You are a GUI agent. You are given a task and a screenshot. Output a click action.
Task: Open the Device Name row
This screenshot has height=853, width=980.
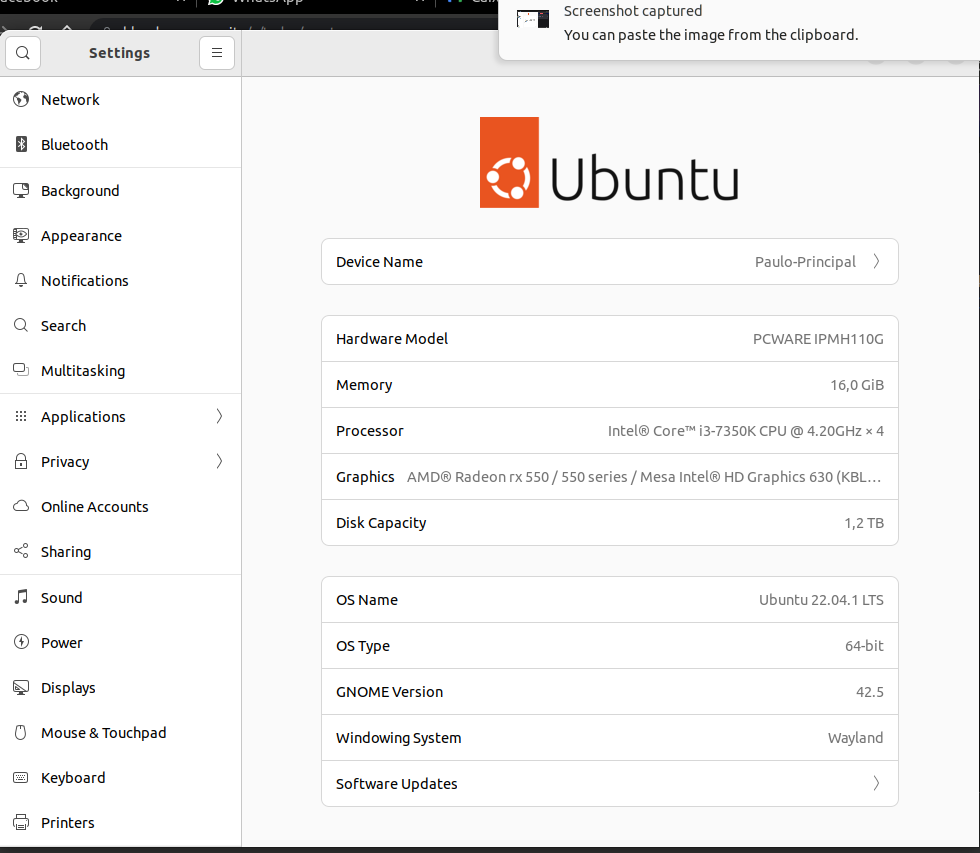[x=610, y=261]
